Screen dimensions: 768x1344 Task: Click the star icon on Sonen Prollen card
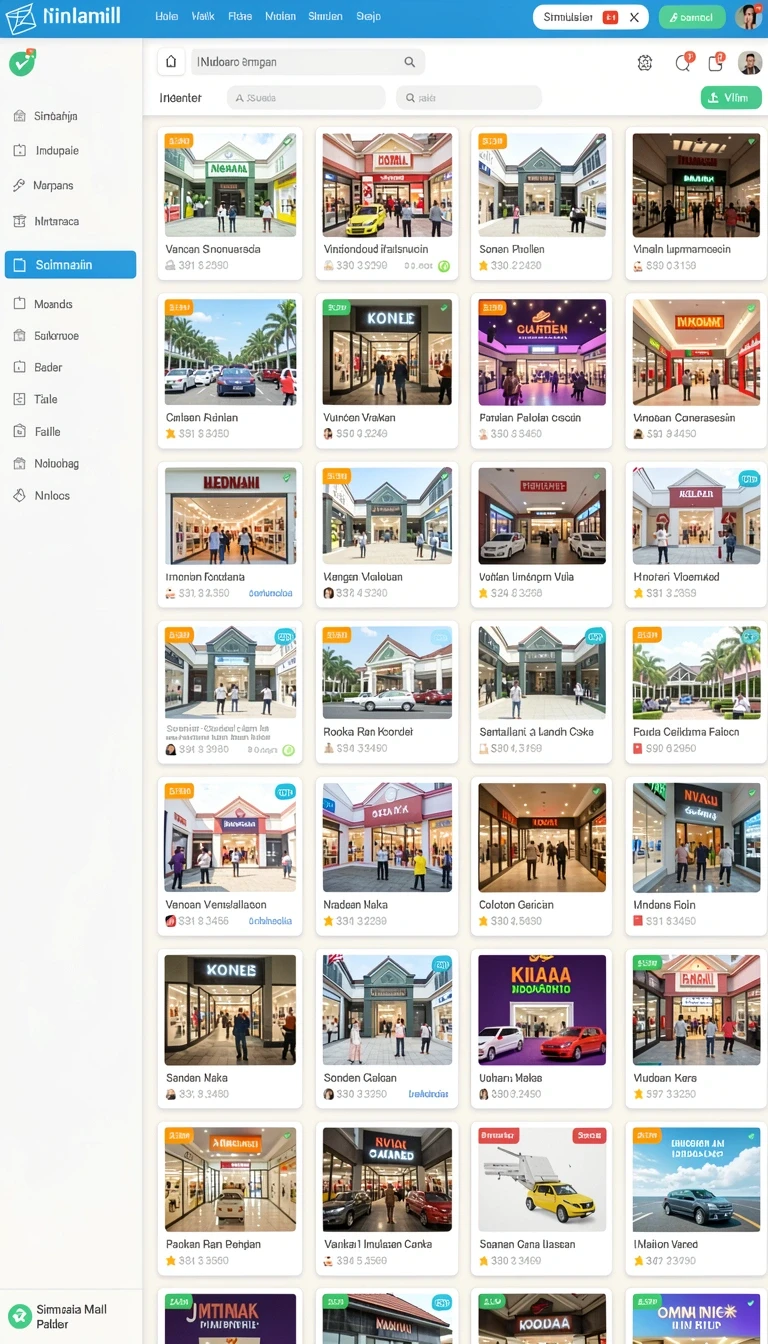pos(484,266)
